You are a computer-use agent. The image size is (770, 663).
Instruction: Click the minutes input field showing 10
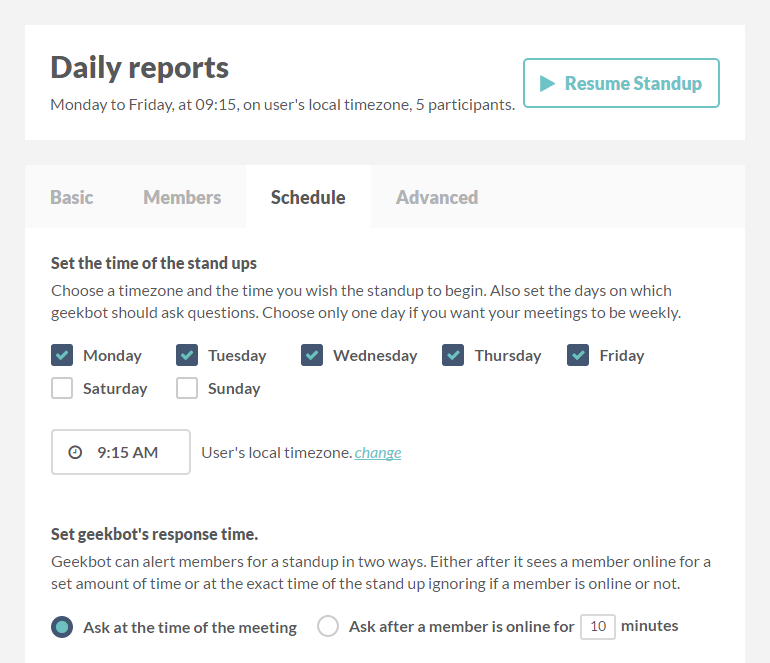pos(598,627)
